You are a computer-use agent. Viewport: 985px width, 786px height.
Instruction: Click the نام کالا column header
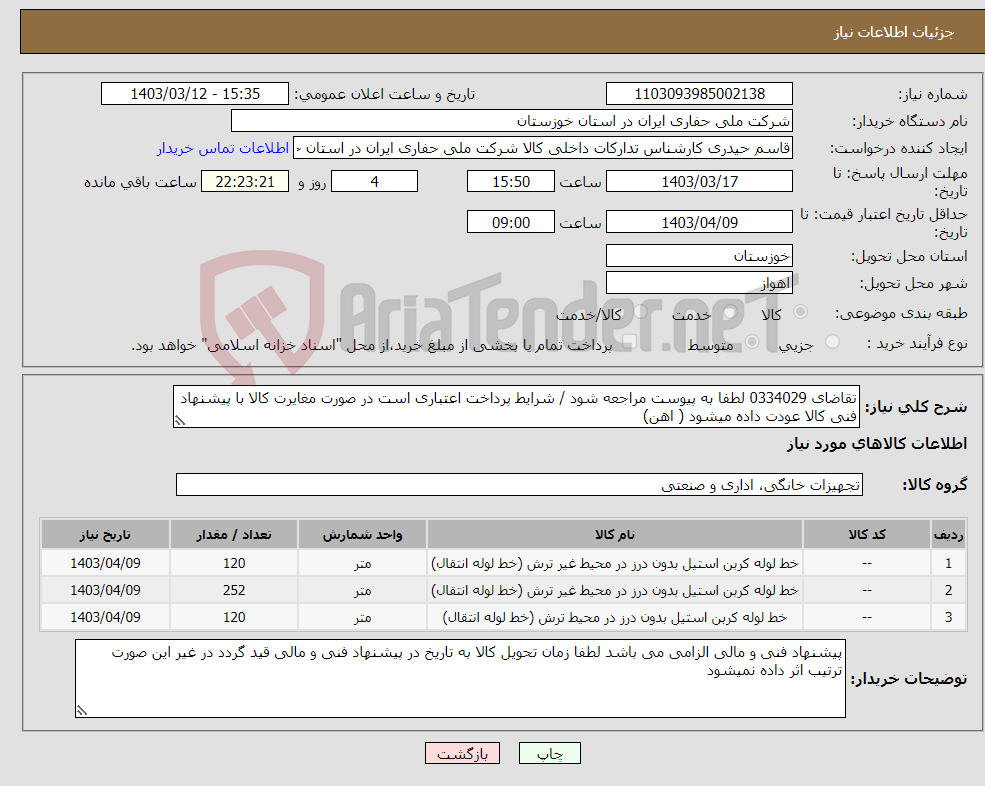pyautogui.click(x=614, y=535)
